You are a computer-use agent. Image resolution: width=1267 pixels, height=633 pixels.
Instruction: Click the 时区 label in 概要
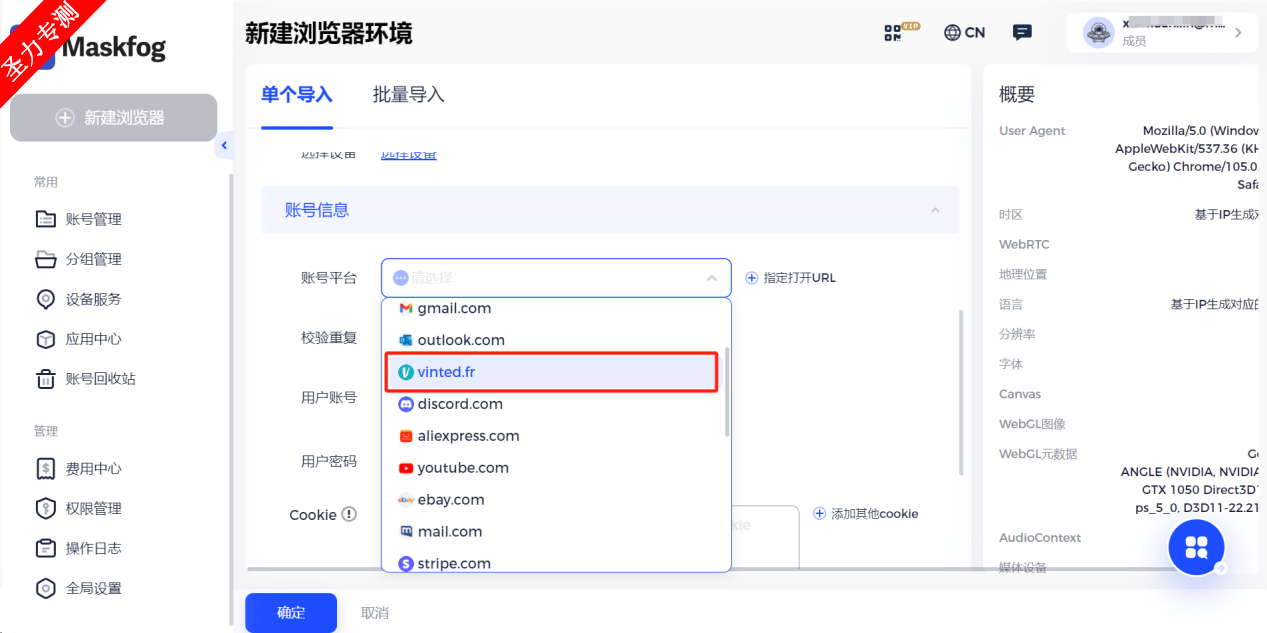click(x=1011, y=215)
